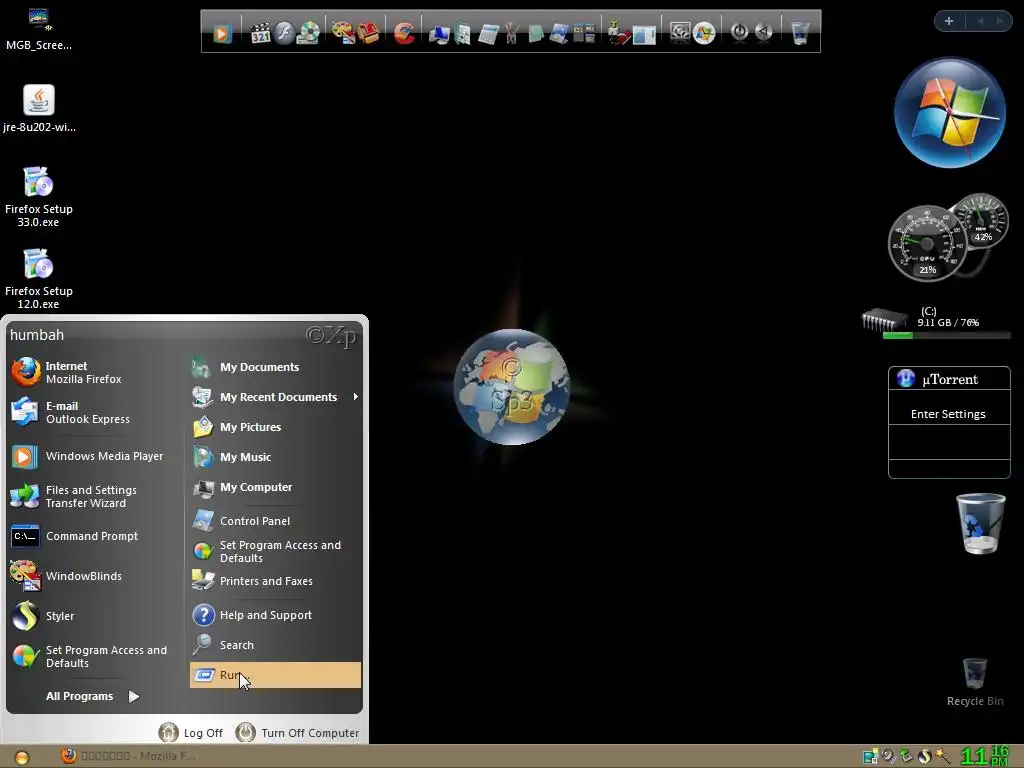Open Control Panel
Screen dimensions: 1024x768
coord(275,520)
